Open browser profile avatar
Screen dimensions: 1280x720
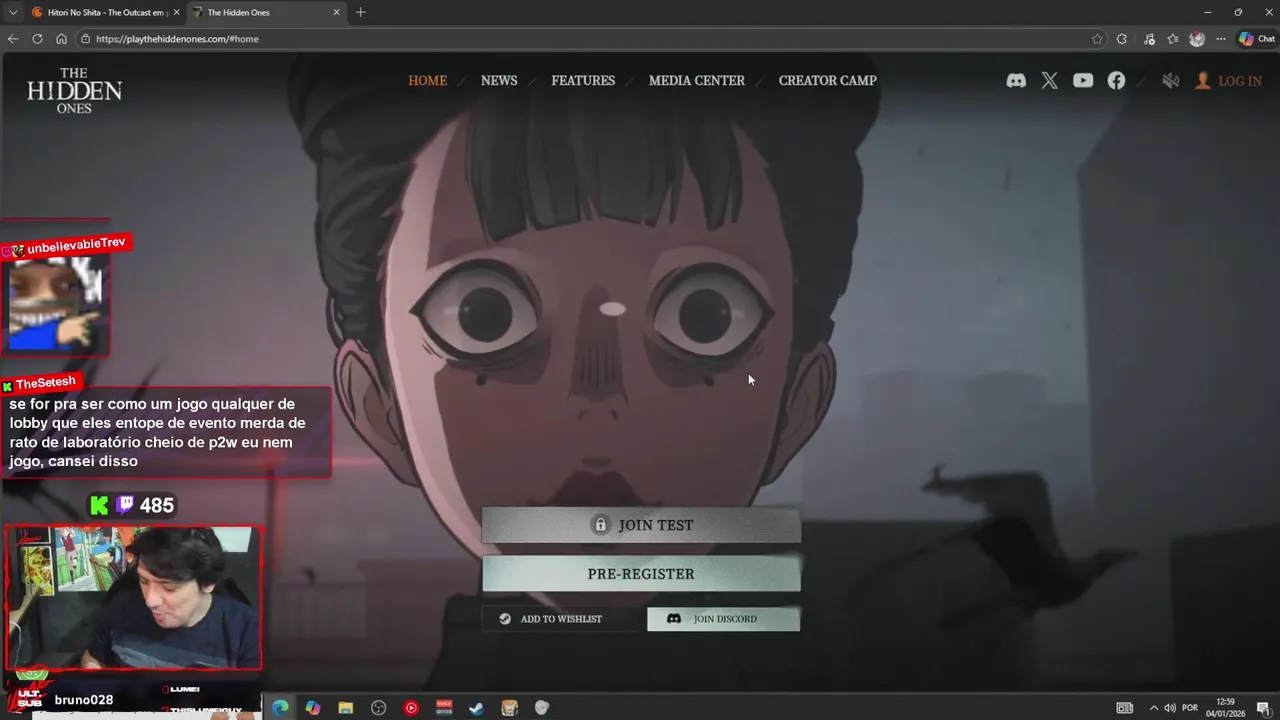pos(1197,39)
